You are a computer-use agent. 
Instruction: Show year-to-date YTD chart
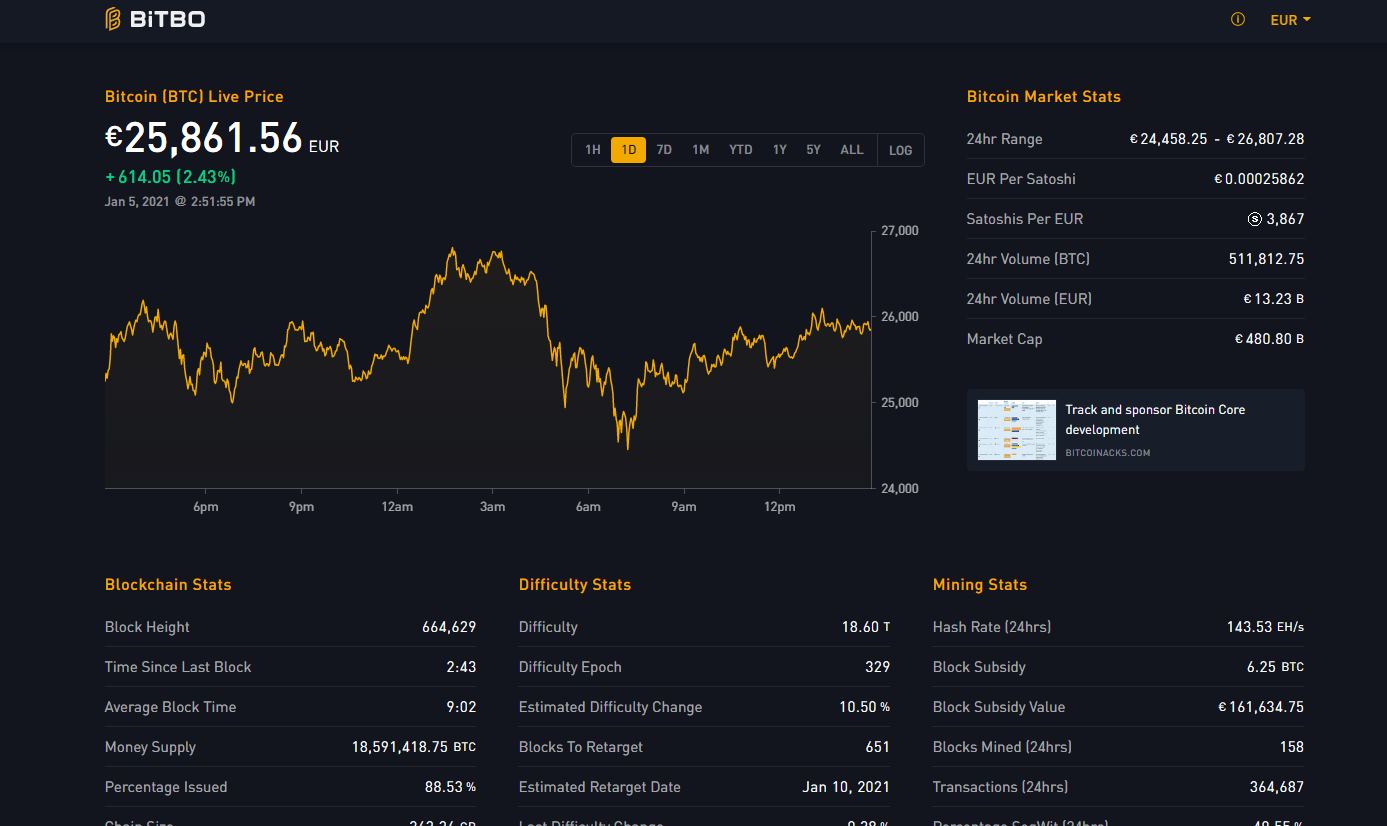pyautogui.click(x=740, y=150)
